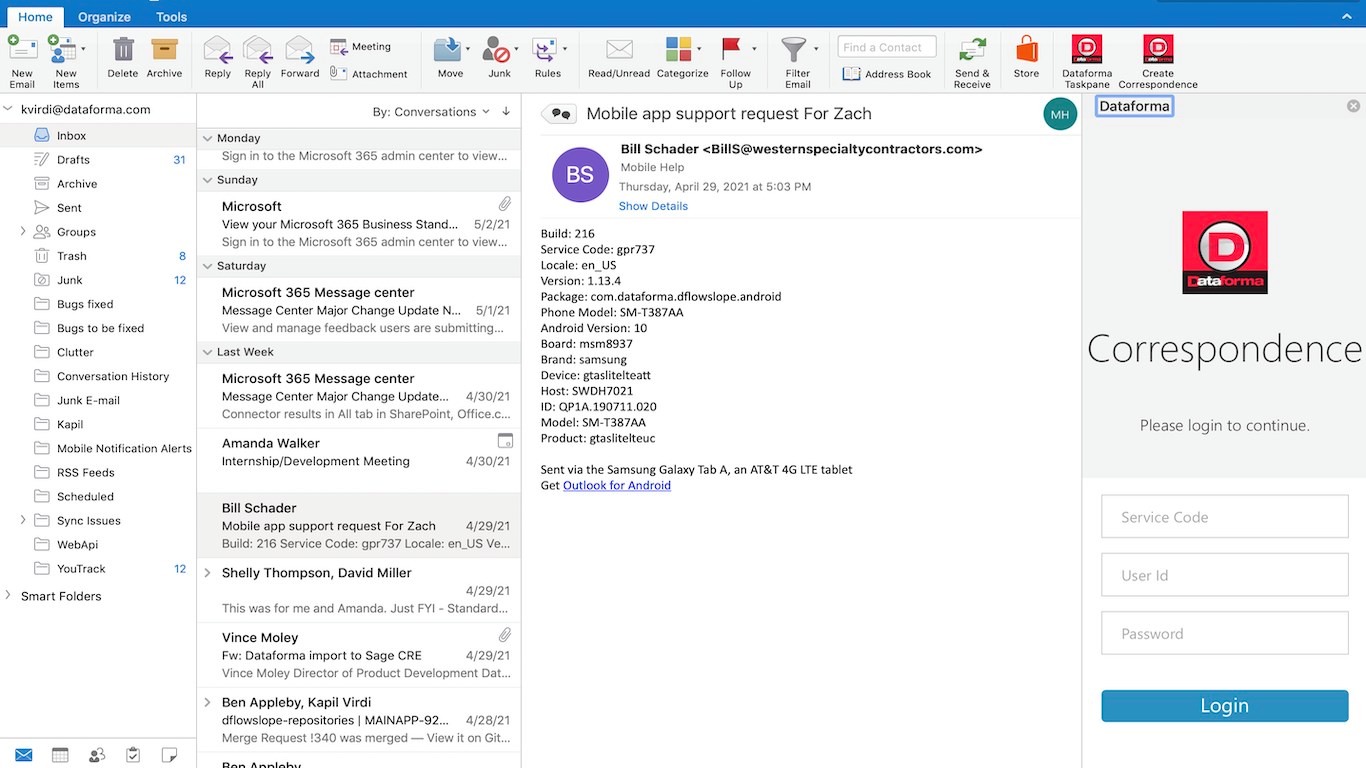Open the Store add-ins
Screen dimensions: 1366x768
(1026, 58)
